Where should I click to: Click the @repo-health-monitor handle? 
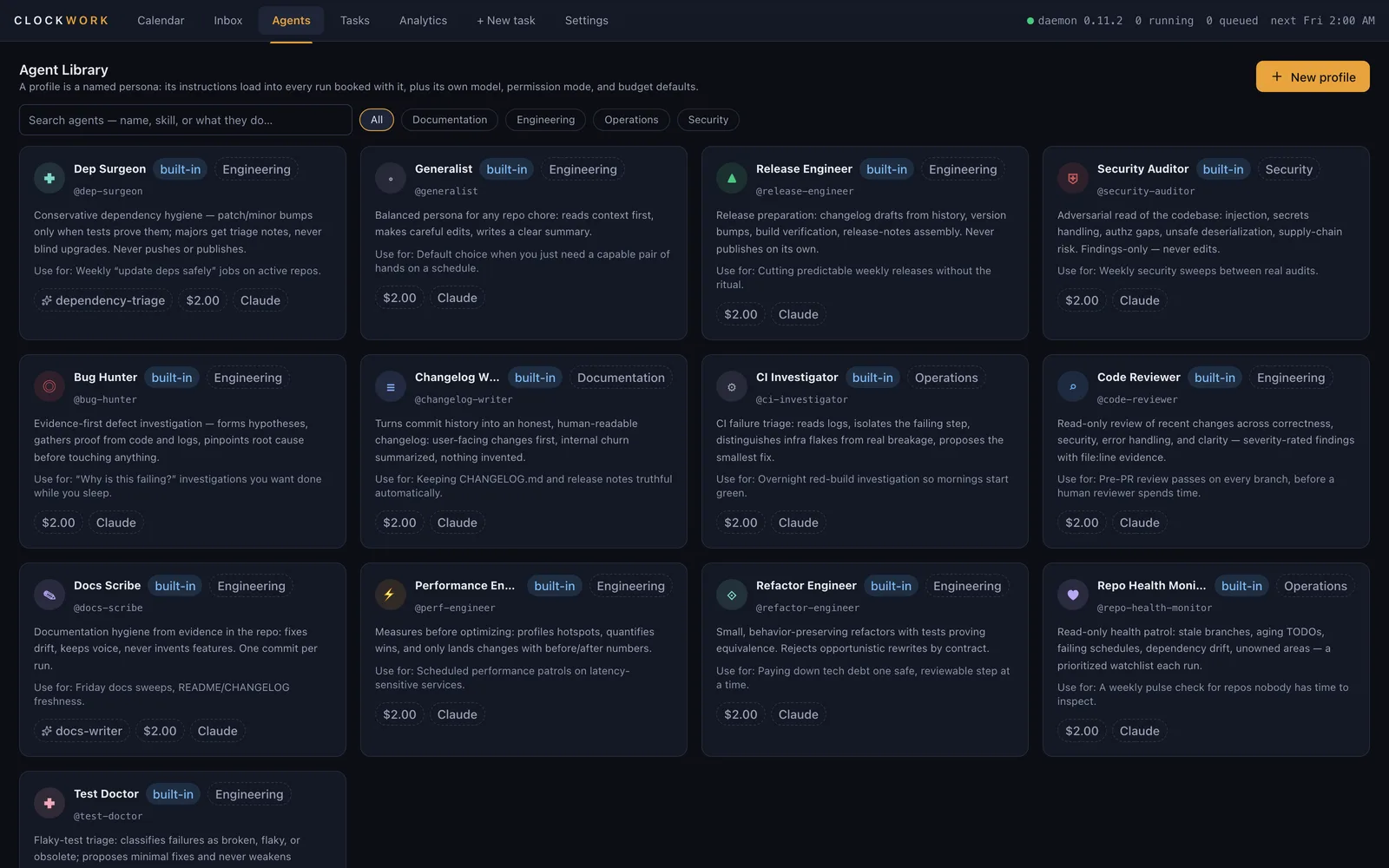tap(1155, 608)
